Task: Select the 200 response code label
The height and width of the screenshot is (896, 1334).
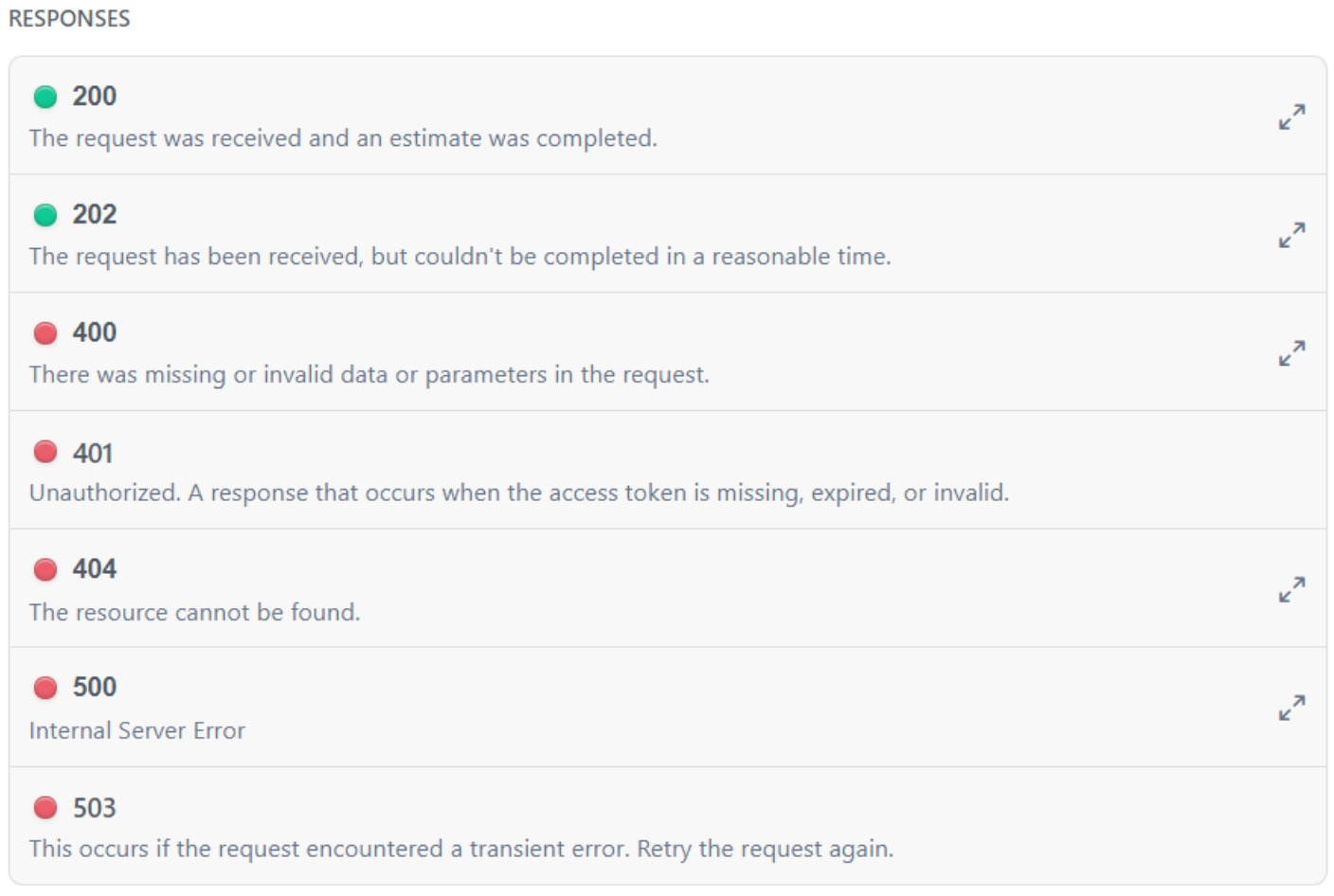Action: click(95, 97)
